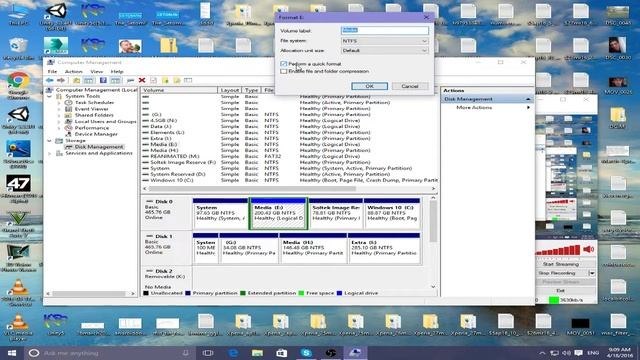
Task: Select Soltek Image Reserve (F:) volume row
Action: (x=289, y=162)
